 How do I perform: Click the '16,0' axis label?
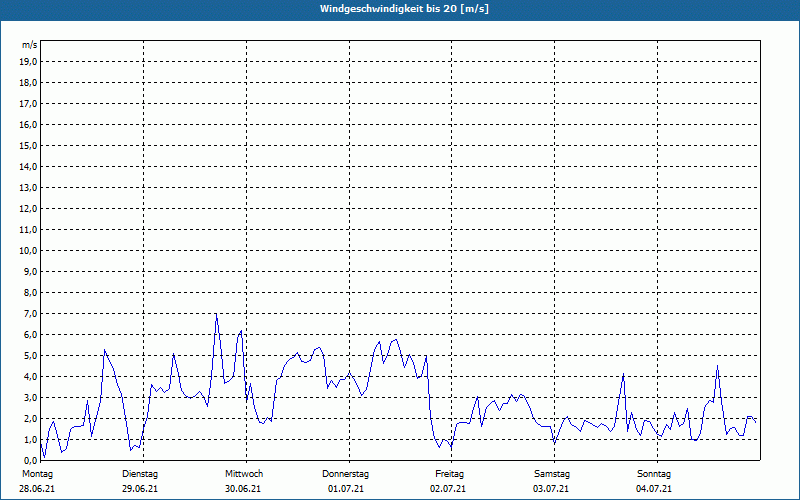(x=29, y=124)
